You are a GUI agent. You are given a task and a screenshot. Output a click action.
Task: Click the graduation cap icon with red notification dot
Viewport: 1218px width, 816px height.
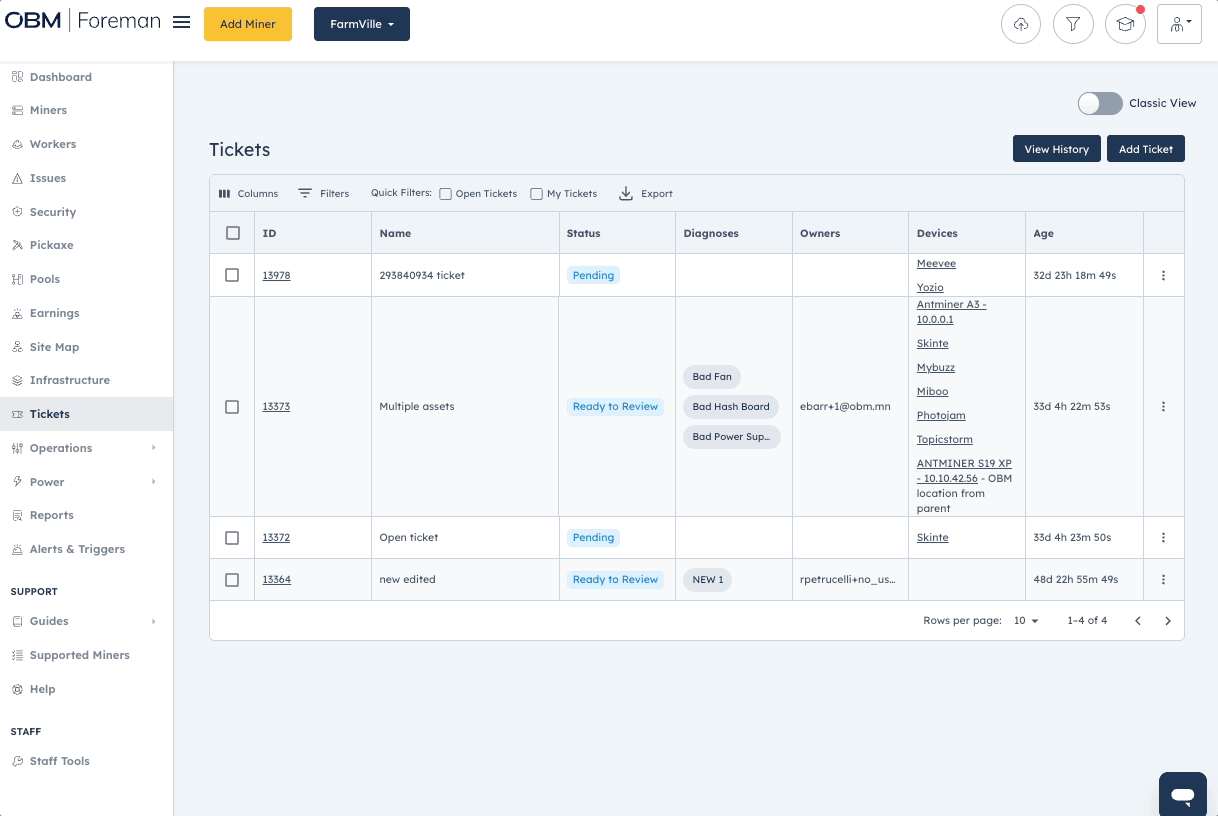click(x=1125, y=23)
